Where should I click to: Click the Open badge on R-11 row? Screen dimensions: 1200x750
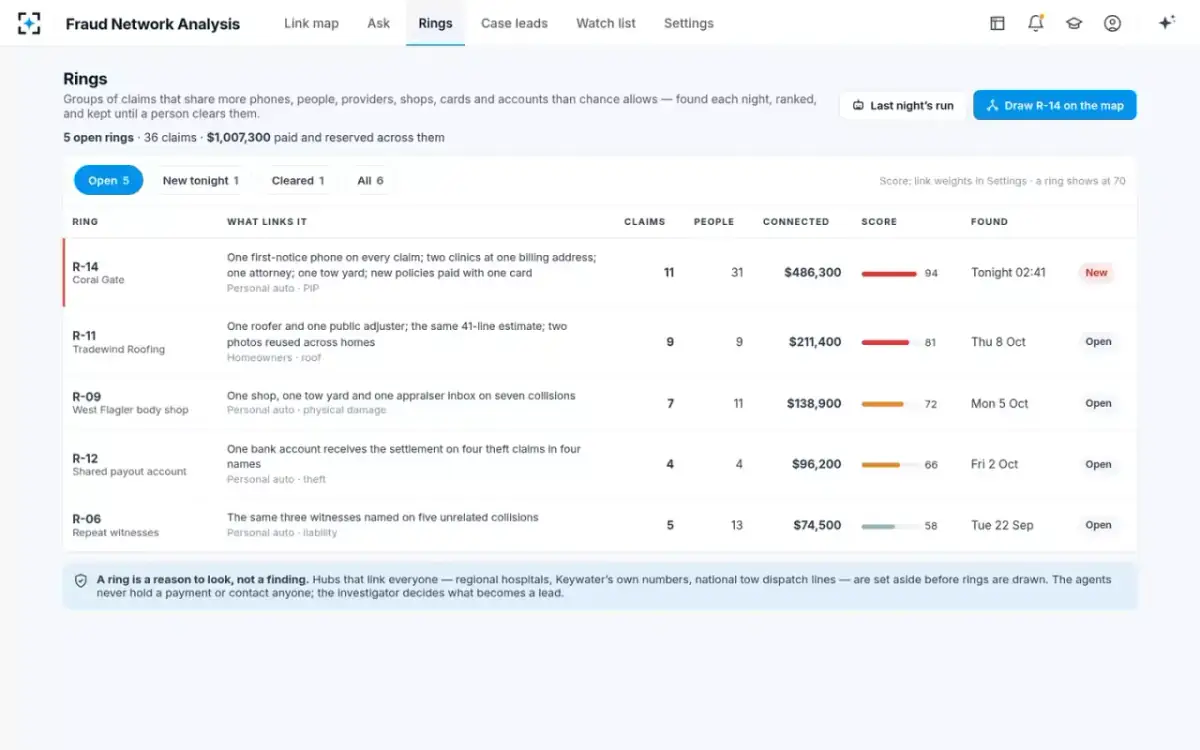[x=1098, y=342]
